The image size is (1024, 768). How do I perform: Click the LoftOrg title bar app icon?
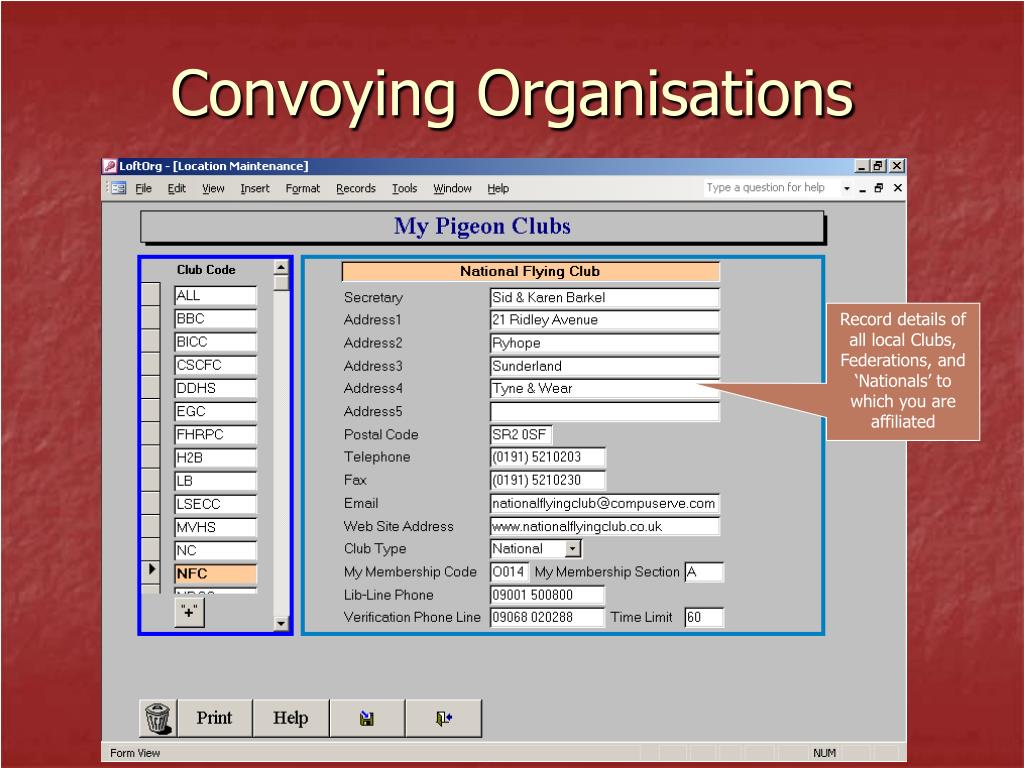tap(110, 166)
